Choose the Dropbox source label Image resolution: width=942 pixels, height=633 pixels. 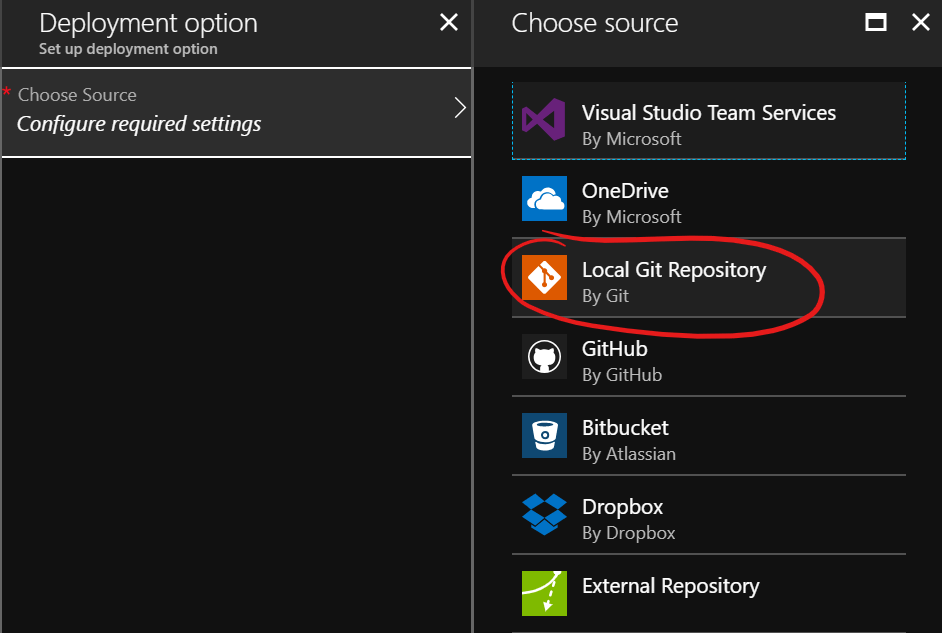(x=622, y=507)
